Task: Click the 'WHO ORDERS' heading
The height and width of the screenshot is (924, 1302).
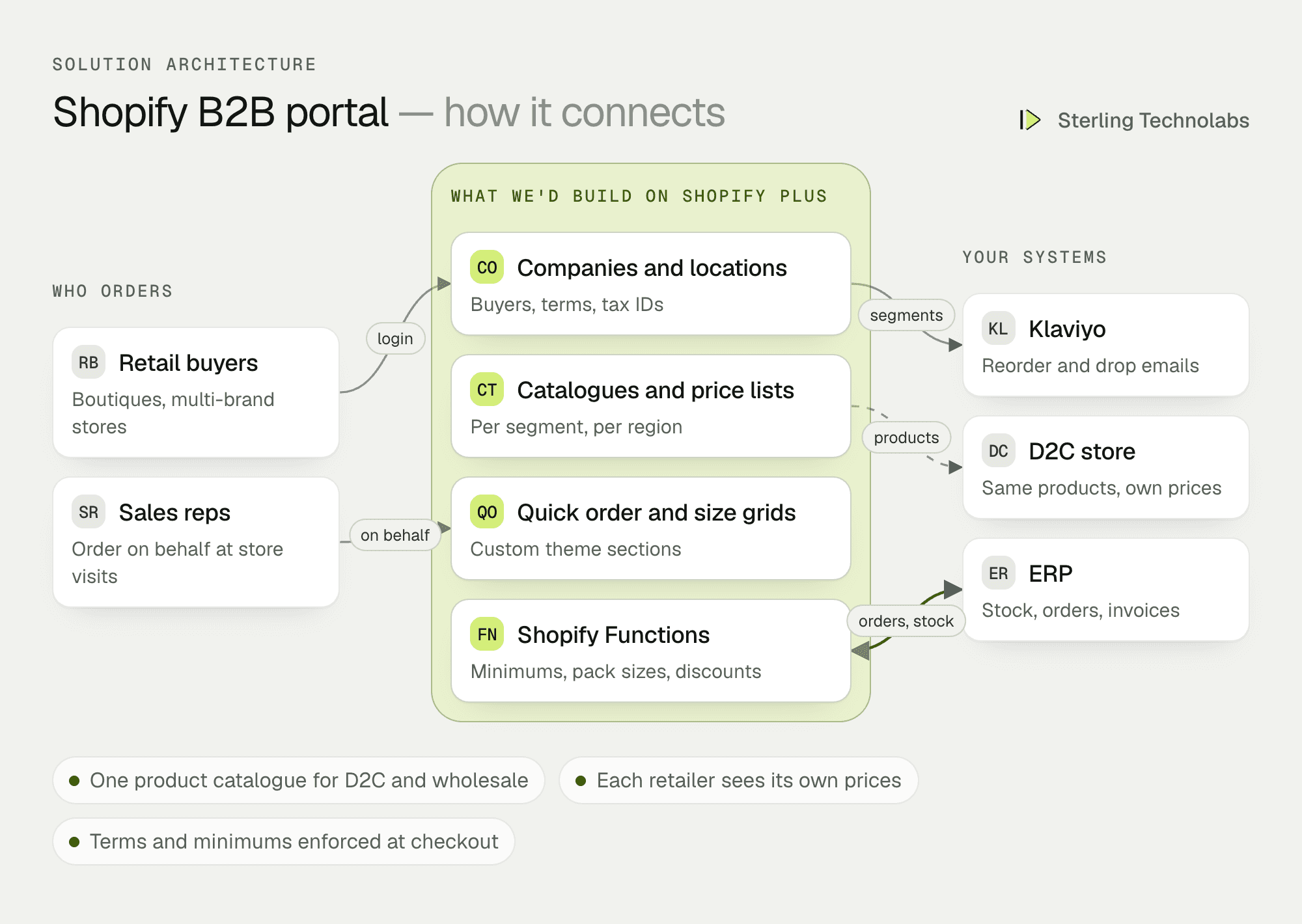Action: 113,291
